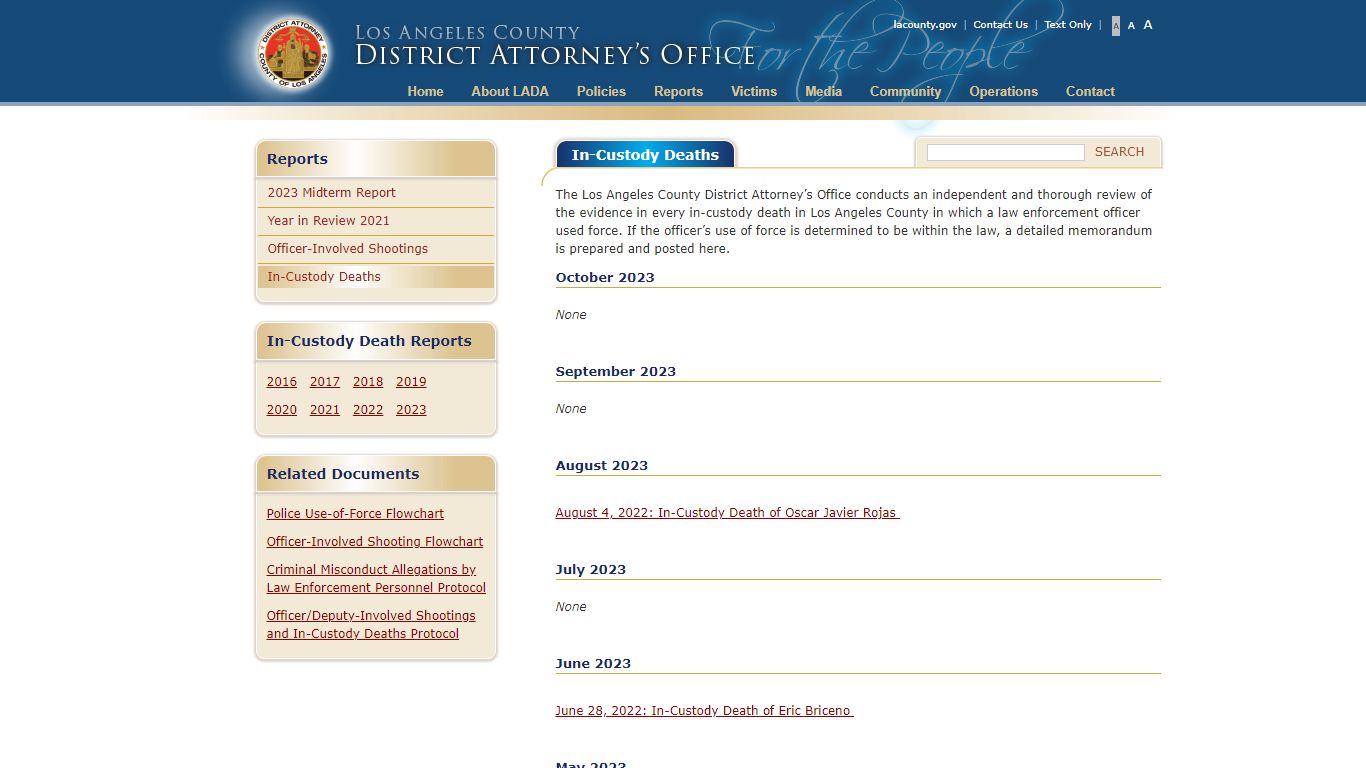
Task: View 2020 in-custody death reports
Action: [282, 410]
